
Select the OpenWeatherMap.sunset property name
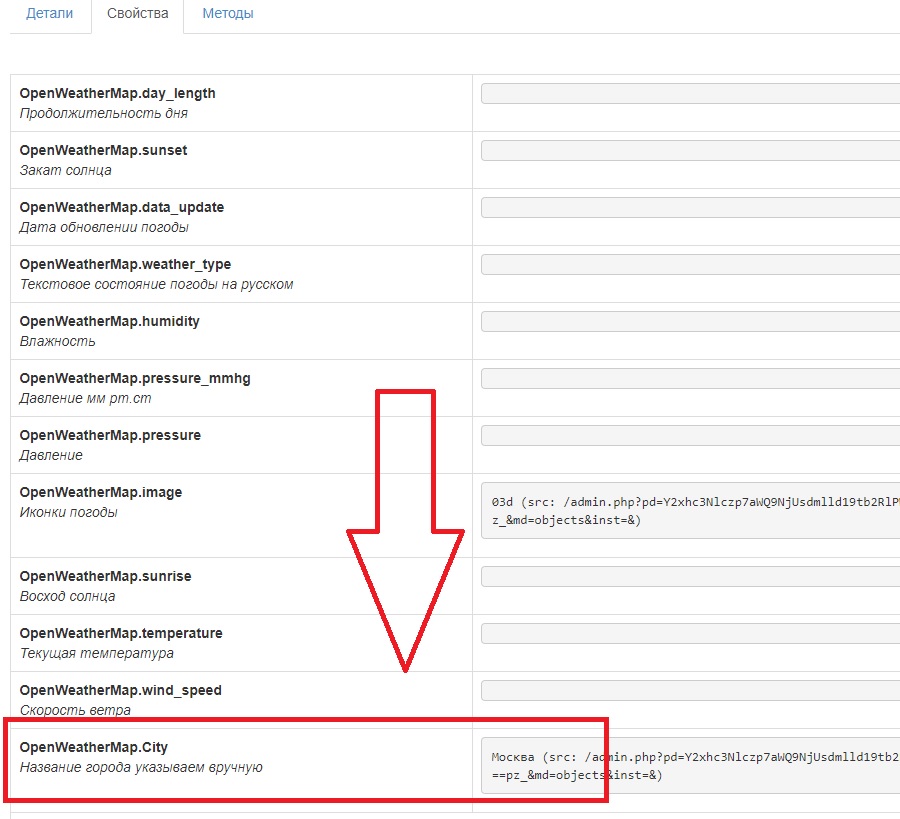[x=103, y=150]
